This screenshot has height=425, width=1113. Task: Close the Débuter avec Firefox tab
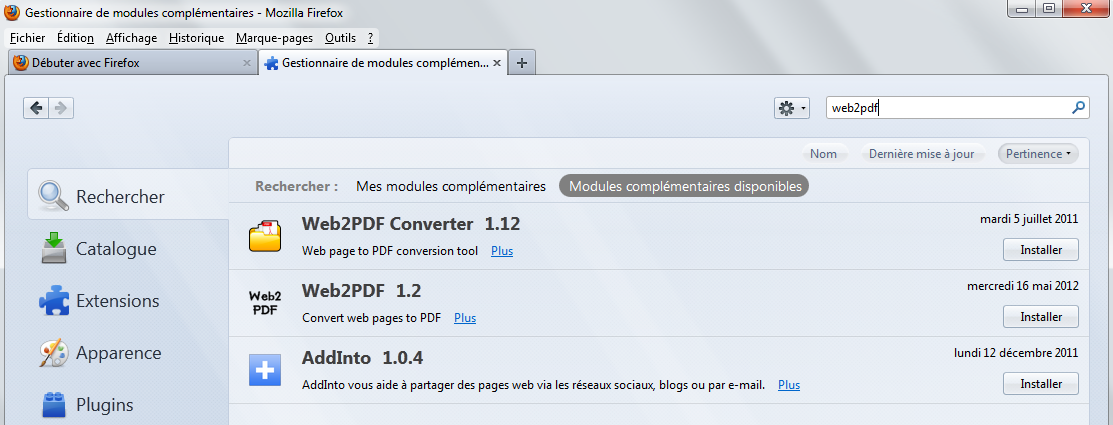coord(247,63)
